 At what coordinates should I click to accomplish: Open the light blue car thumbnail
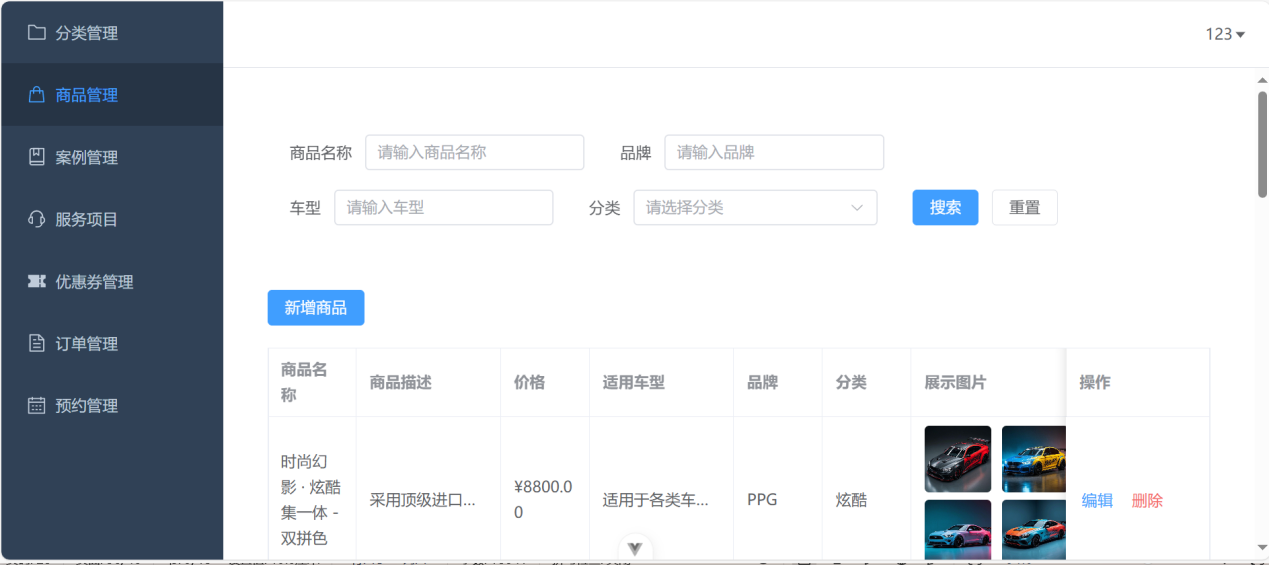pyautogui.click(x=958, y=530)
